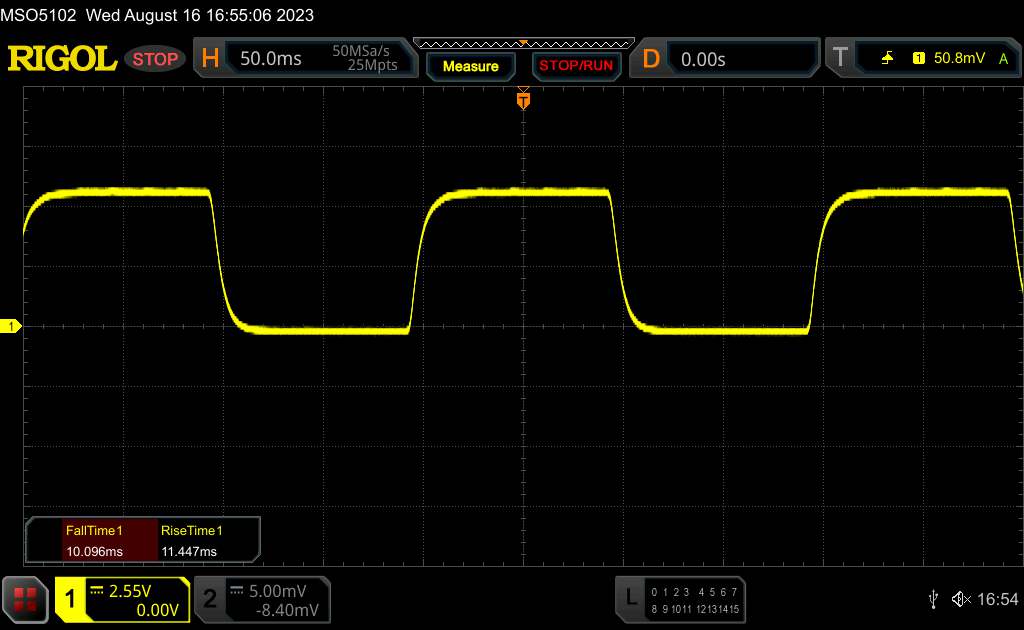The height and width of the screenshot is (630, 1024).
Task: Toggle the muted speaker sound icon
Action: click(x=961, y=599)
